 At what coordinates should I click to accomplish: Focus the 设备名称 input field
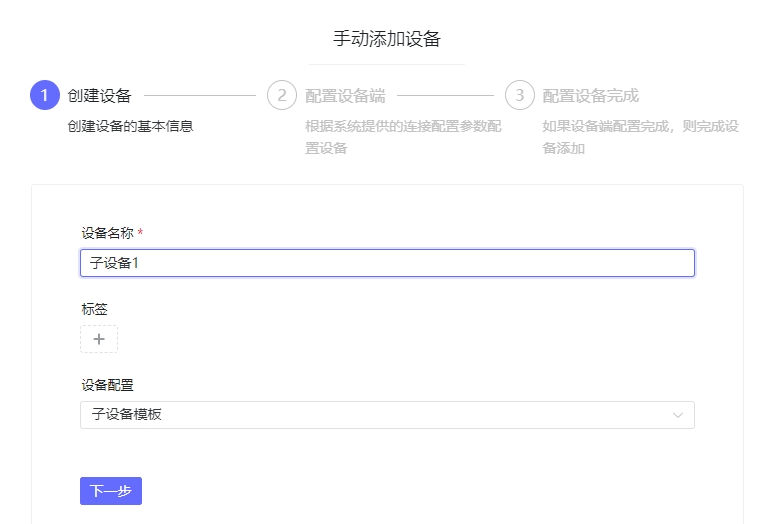[x=387, y=263]
